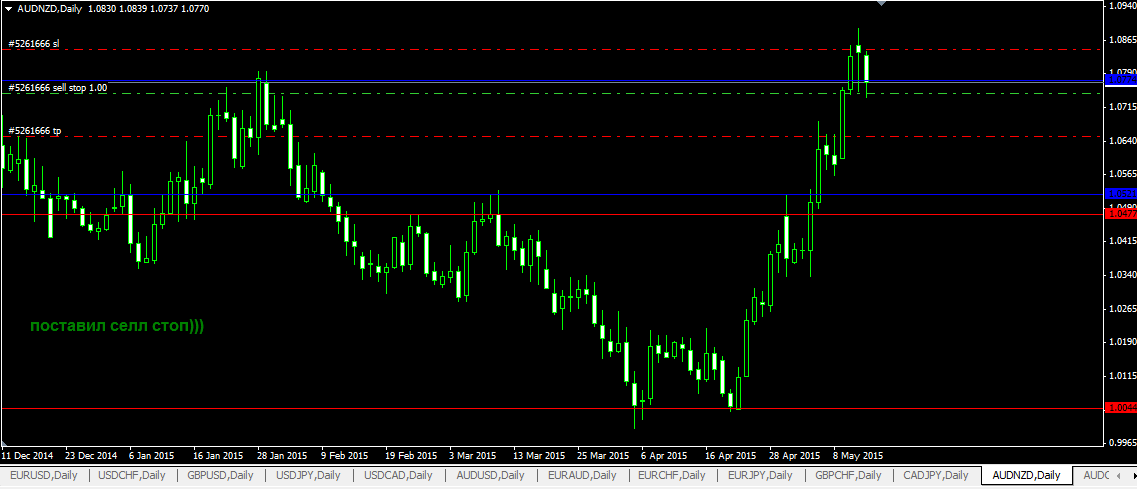Click the blue 1.0521 price label
The width and height of the screenshot is (1137, 489).
tap(1120, 194)
